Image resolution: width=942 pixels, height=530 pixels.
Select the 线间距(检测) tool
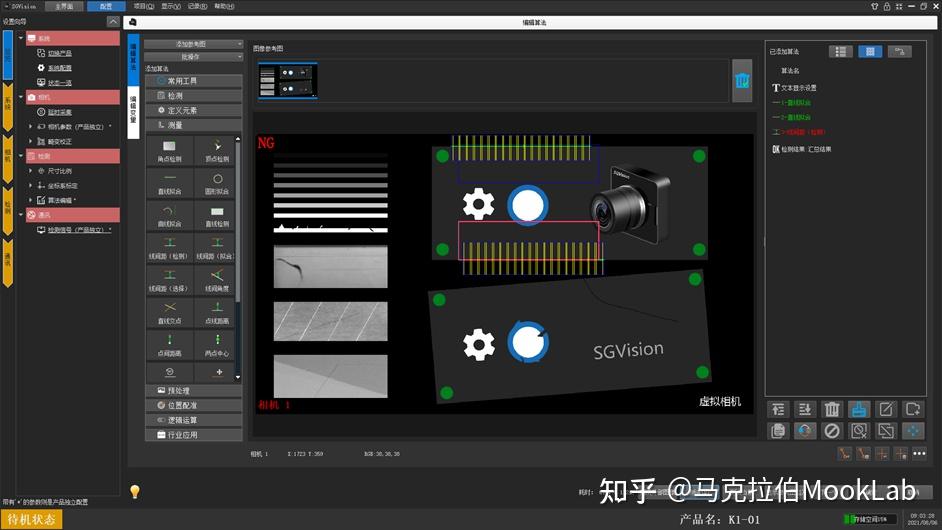tap(169, 248)
